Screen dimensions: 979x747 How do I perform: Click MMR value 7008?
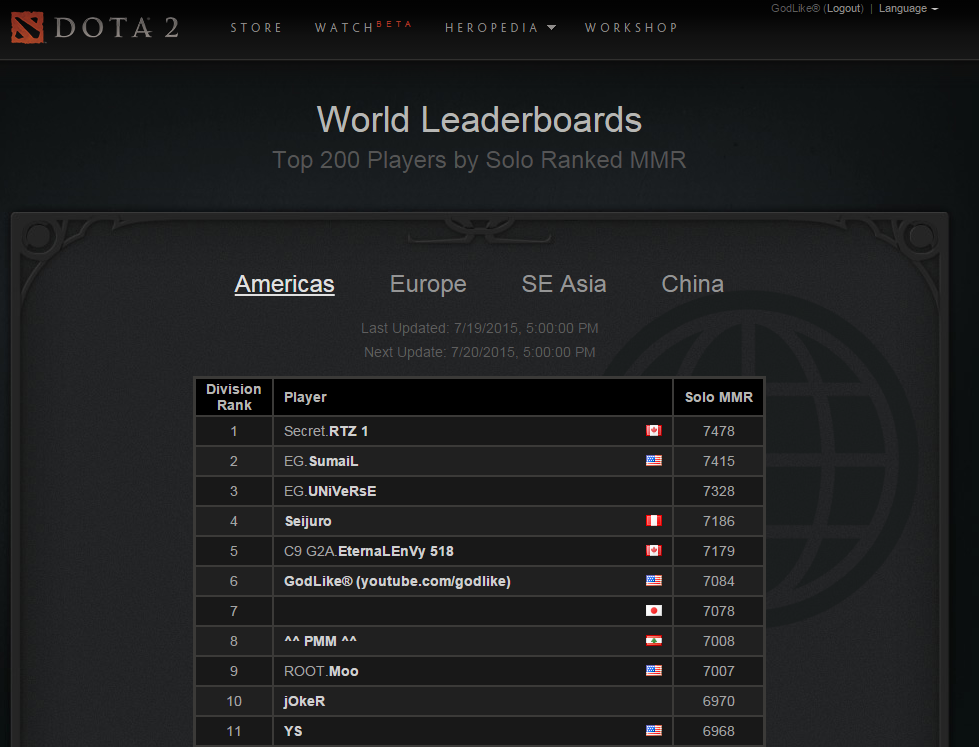click(719, 641)
